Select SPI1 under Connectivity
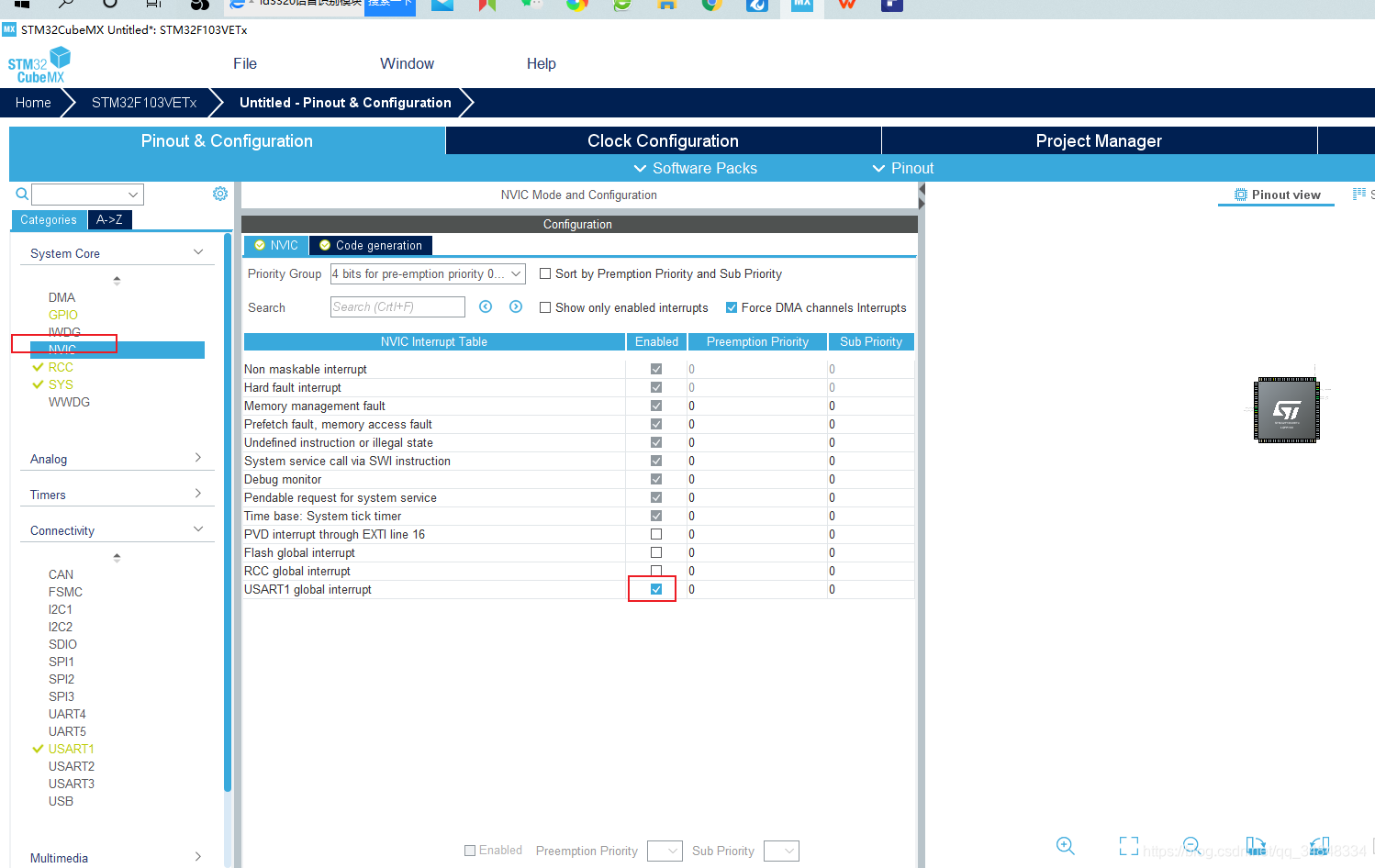The width and height of the screenshot is (1375, 868). 61,662
